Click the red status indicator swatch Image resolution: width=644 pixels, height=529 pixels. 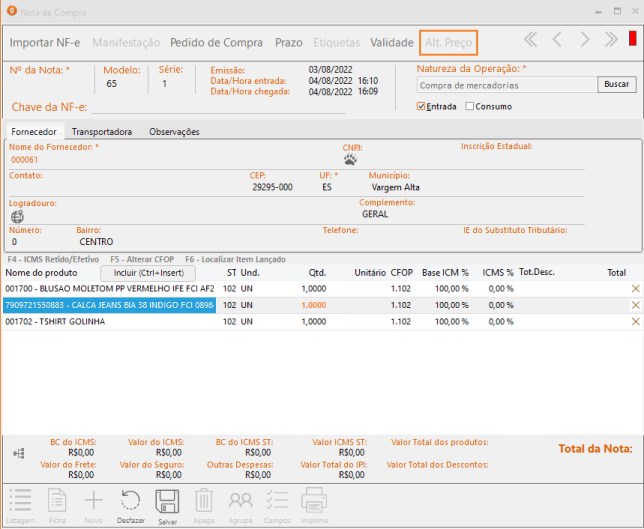[x=632, y=40]
